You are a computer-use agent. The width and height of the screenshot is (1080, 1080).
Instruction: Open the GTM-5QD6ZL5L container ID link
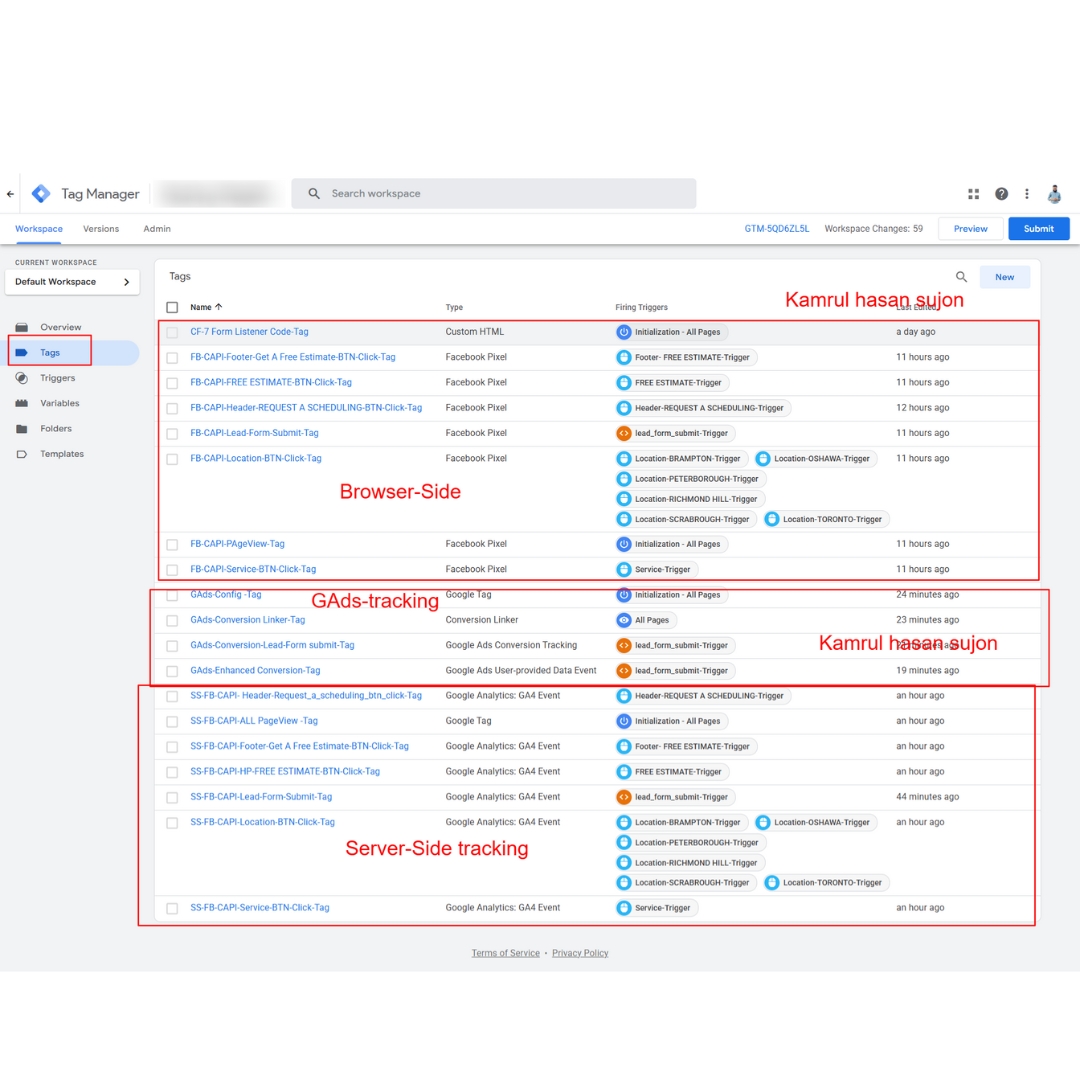pos(777,229)
